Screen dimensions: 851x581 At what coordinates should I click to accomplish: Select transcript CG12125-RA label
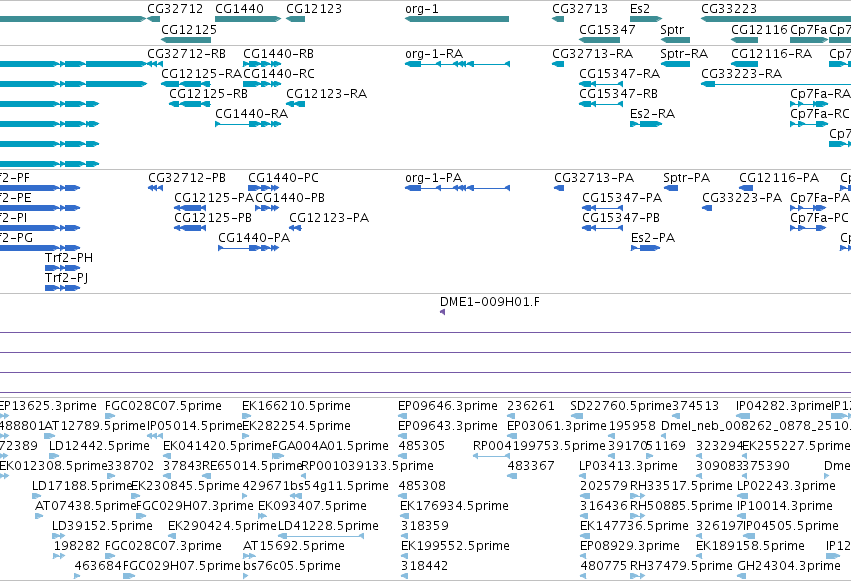(x=202, y=74)
